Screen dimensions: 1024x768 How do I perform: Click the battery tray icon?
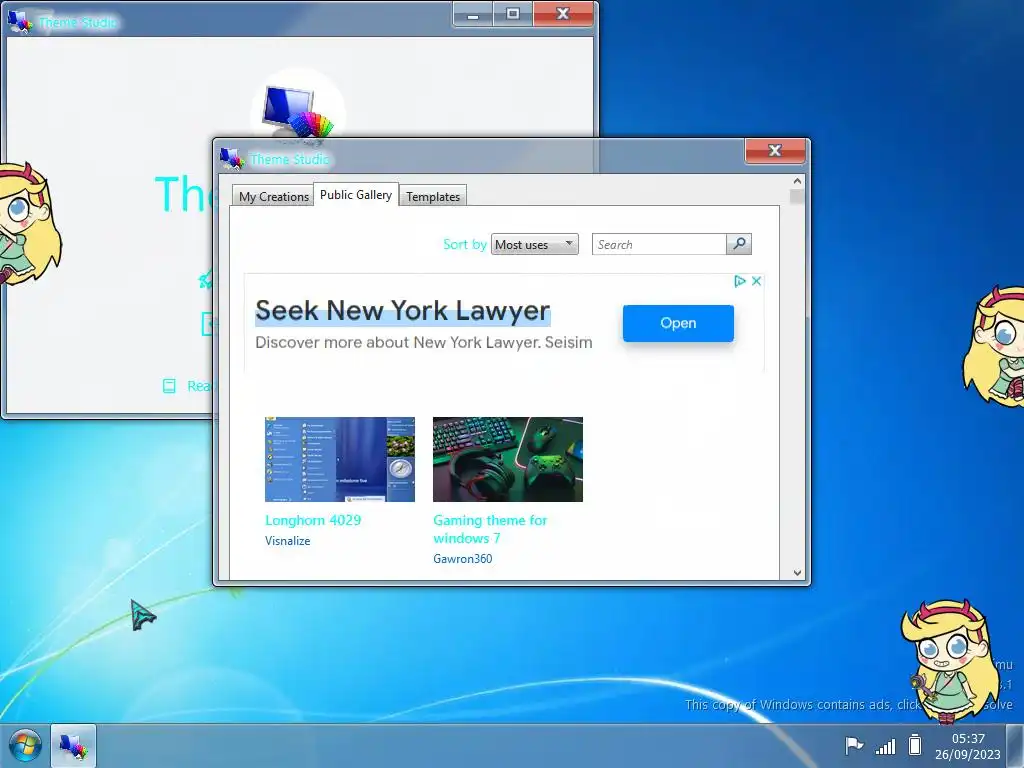tap(915, 744)
